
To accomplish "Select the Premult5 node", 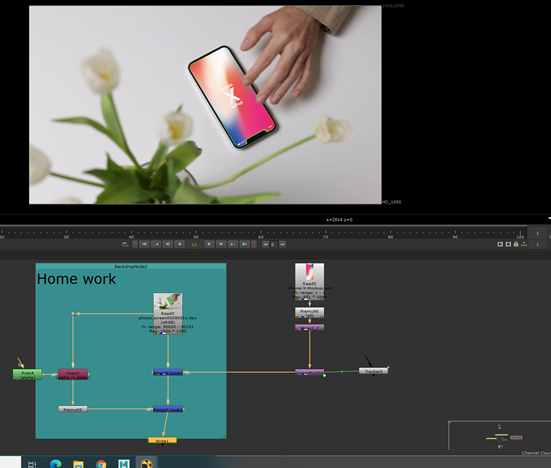I will click(x=73, y=409).
